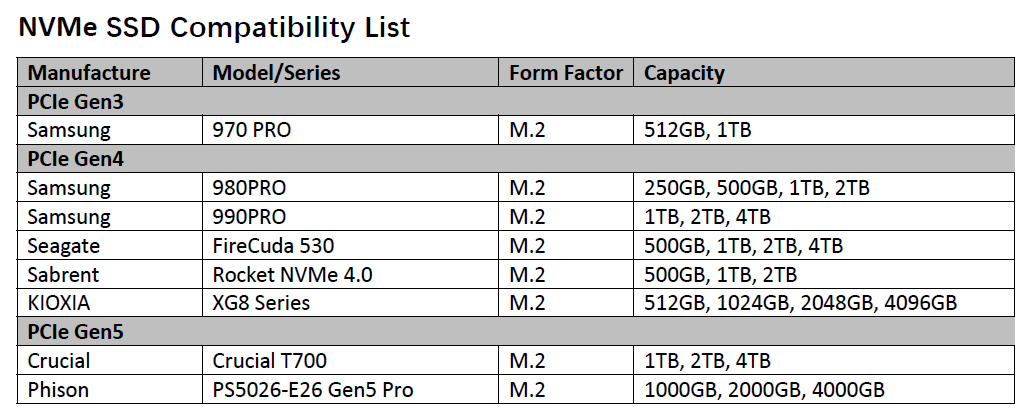This screenshot has height=416, width=1032.
Task: Click the PCIe Gen3 section row
Action: click(x=516, y=101)
